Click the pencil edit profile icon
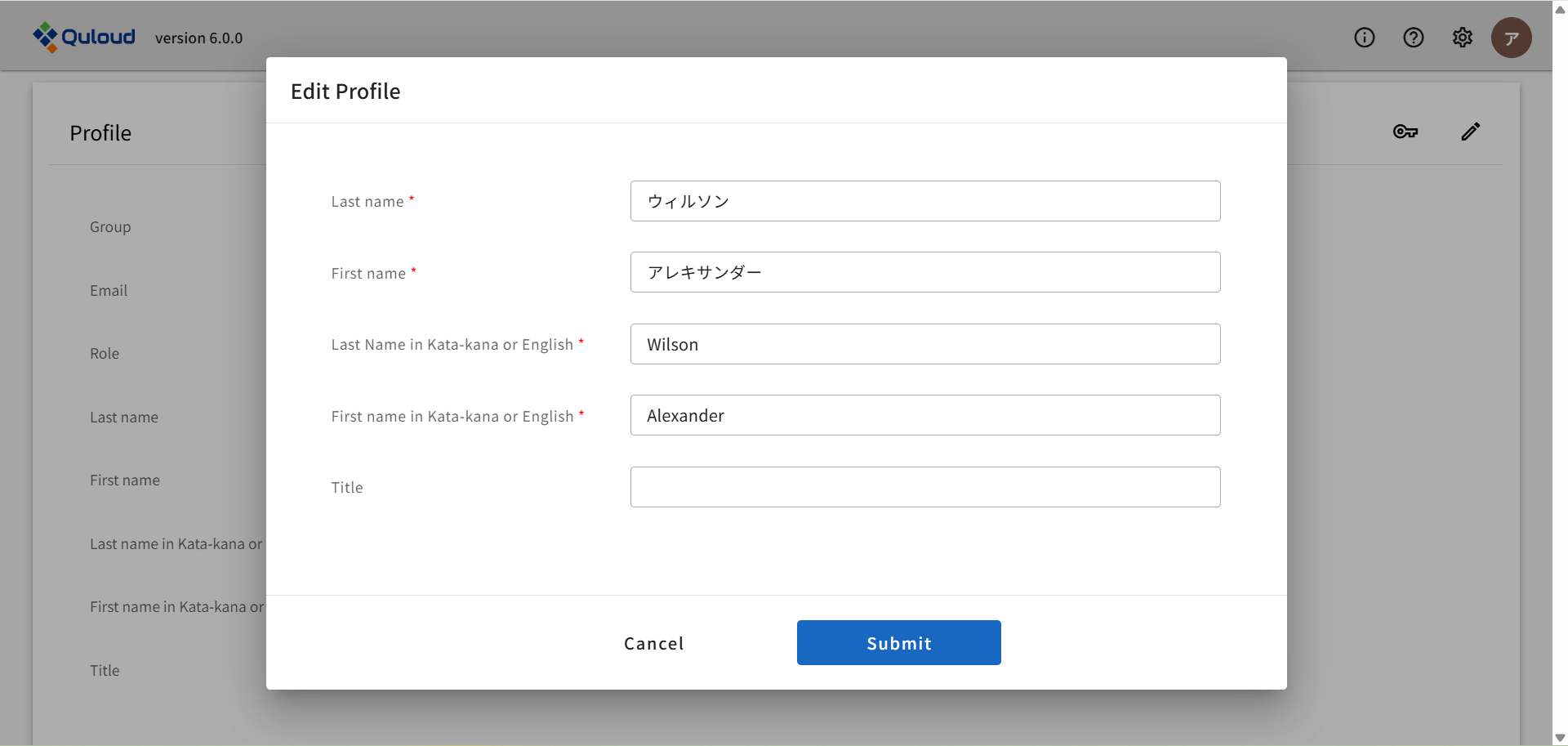Viewport: 1568px width, 746px height. [1470, 132]
